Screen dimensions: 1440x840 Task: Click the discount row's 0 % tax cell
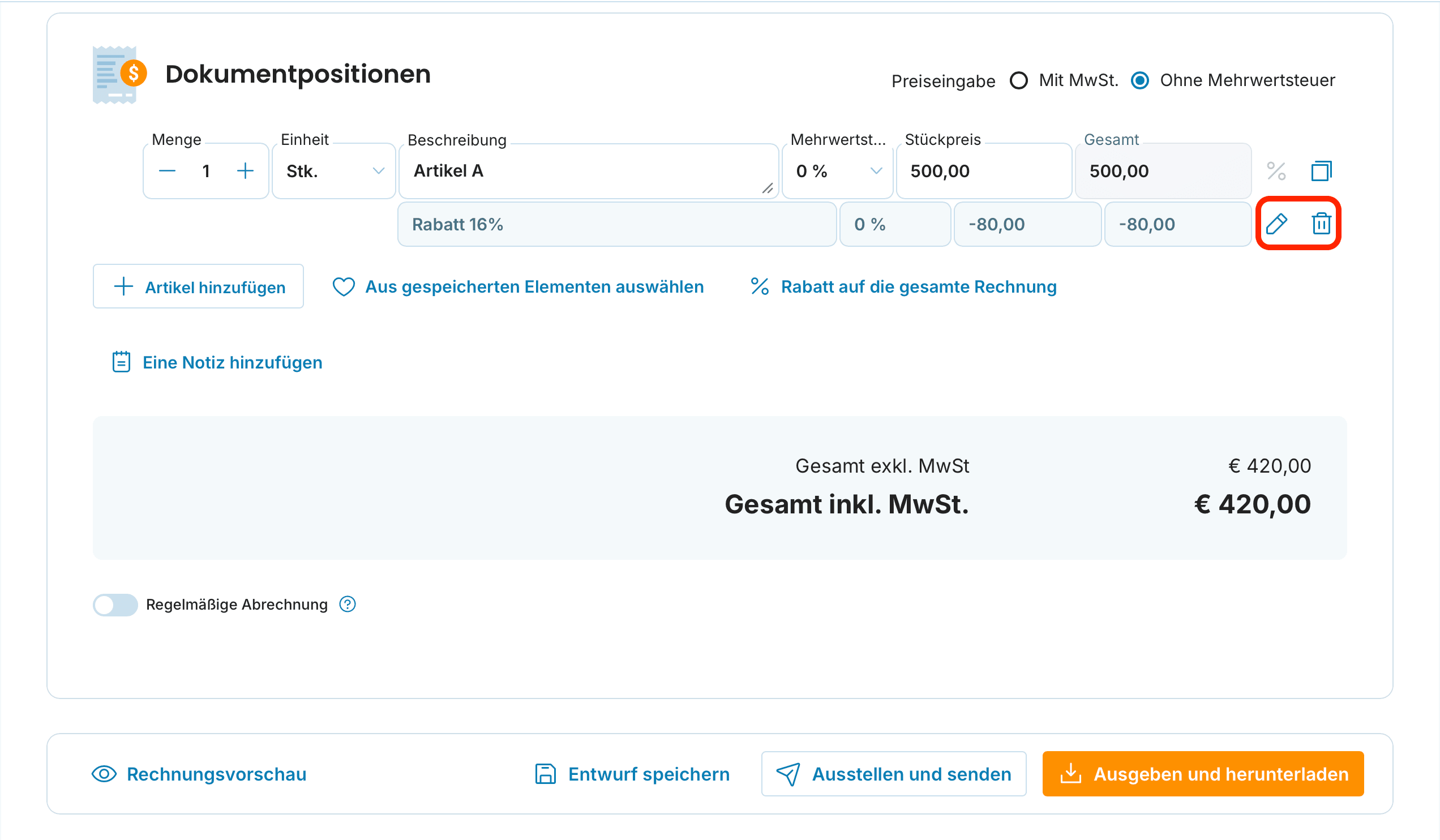895,224
